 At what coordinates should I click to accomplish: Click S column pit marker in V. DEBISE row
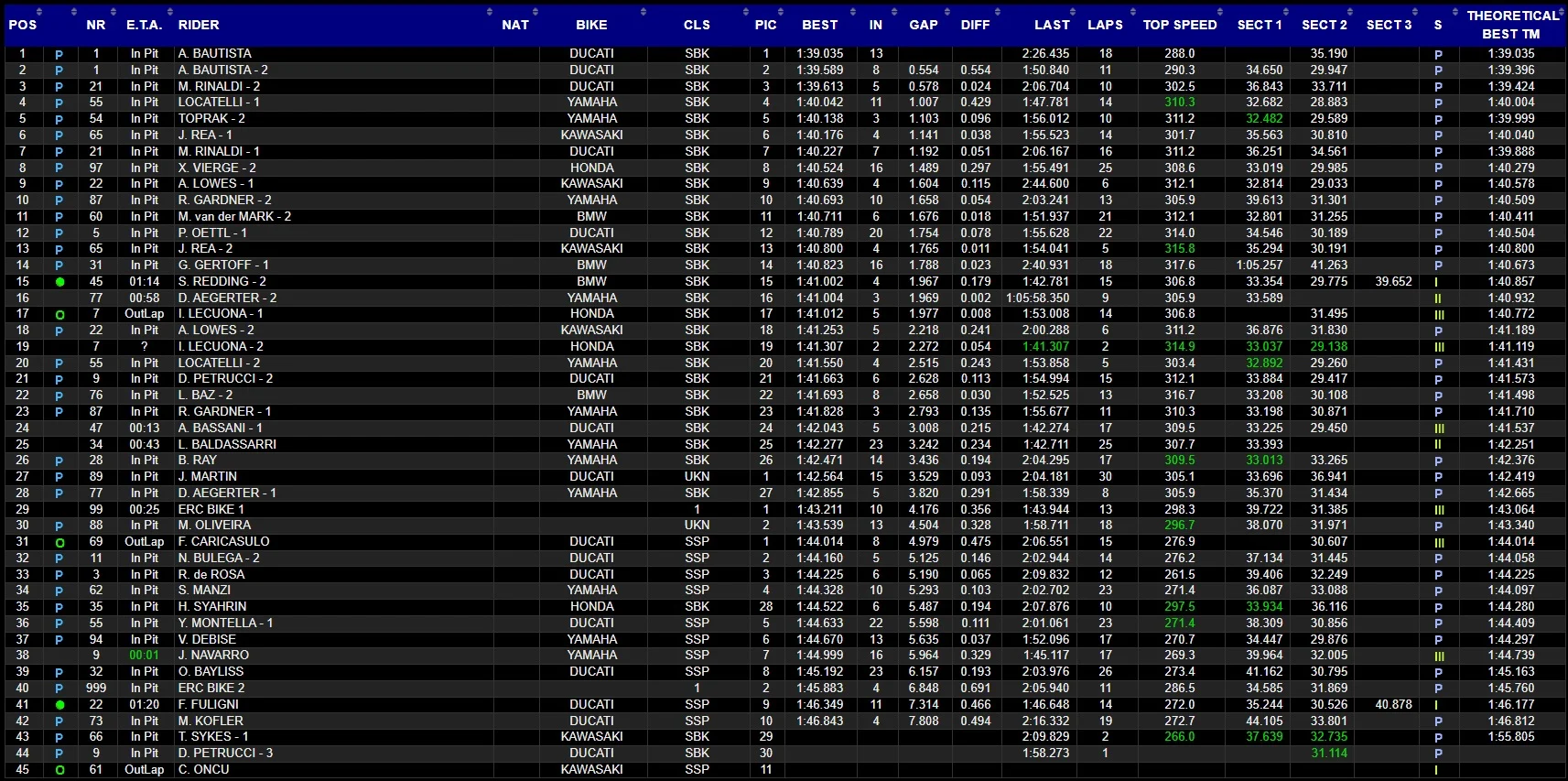pos(1438,640)
